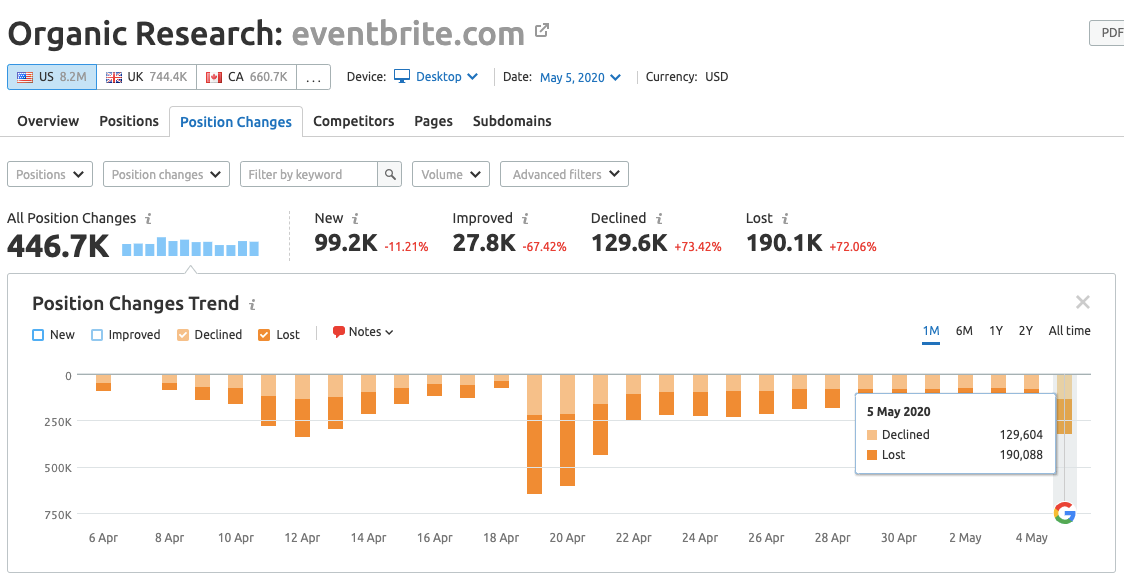
Task: Switch to the Subdomains tab
Action: [512, 121]
